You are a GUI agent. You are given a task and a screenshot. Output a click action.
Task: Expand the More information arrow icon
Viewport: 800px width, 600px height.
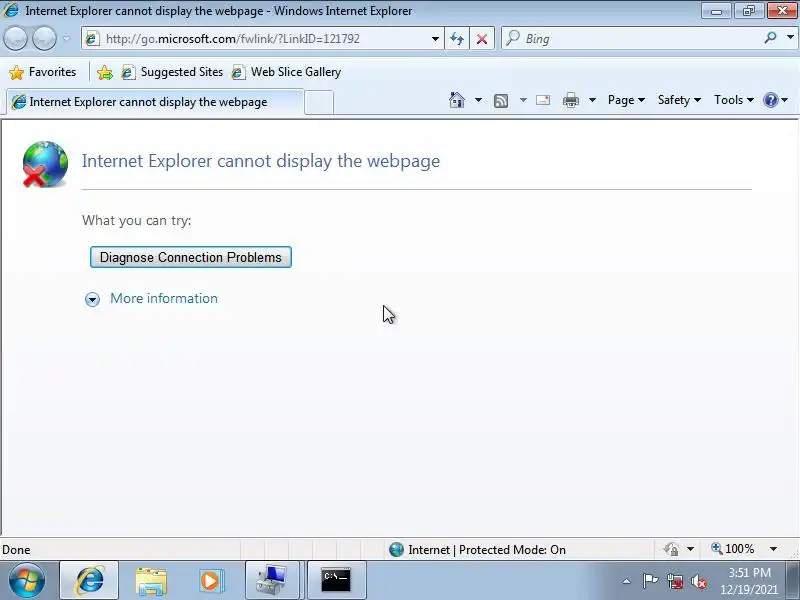coord(92,299)
